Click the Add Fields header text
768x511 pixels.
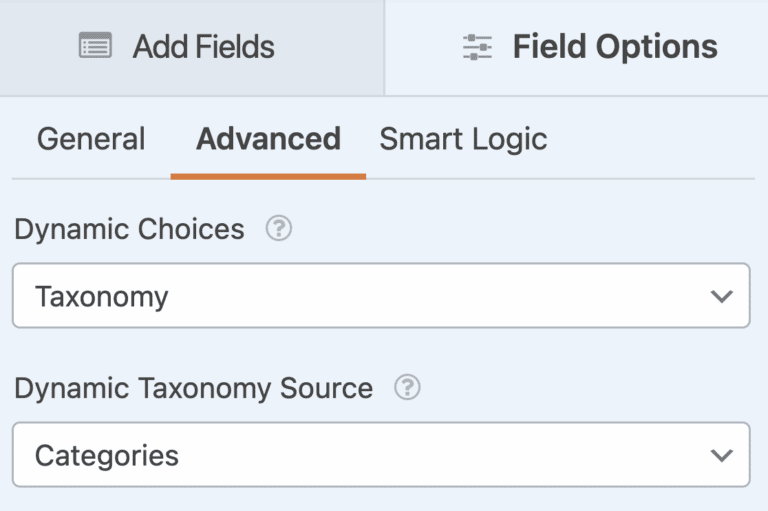(x=203, y=47)
